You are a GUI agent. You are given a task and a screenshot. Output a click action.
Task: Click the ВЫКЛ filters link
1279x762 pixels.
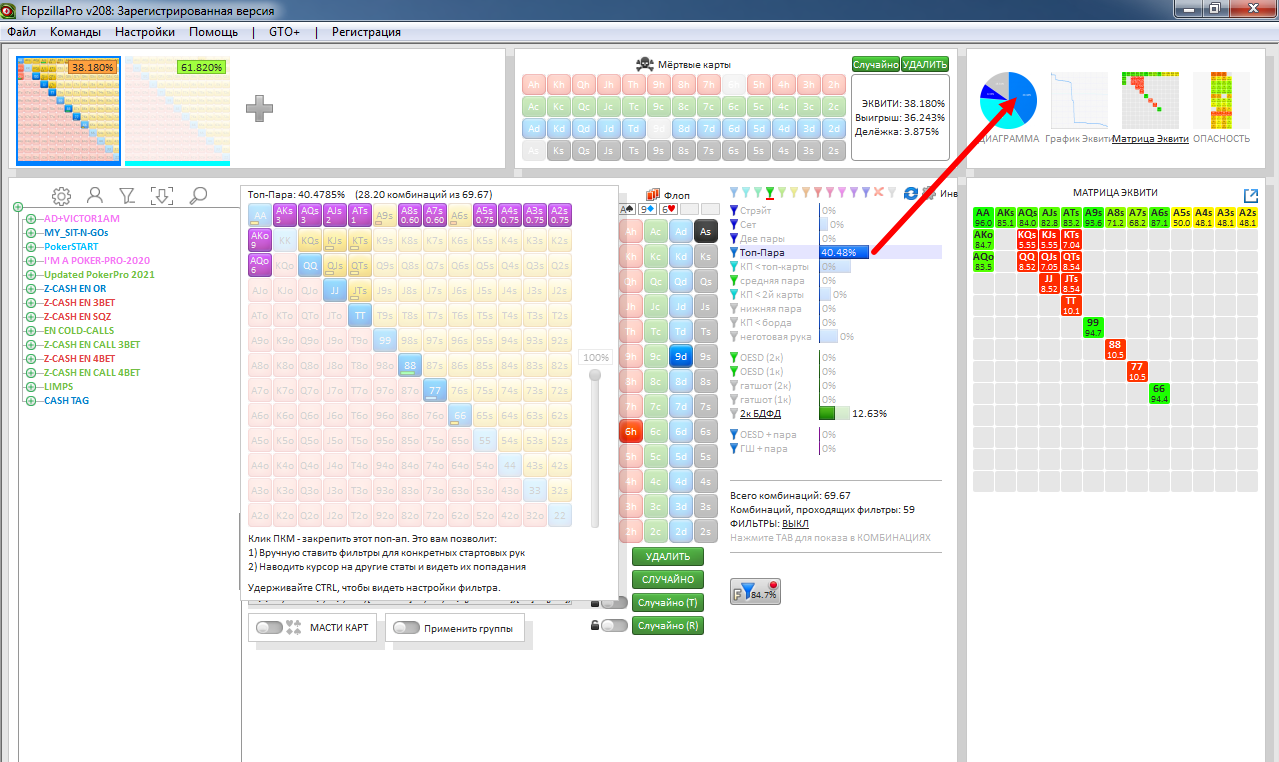point(795,523)
